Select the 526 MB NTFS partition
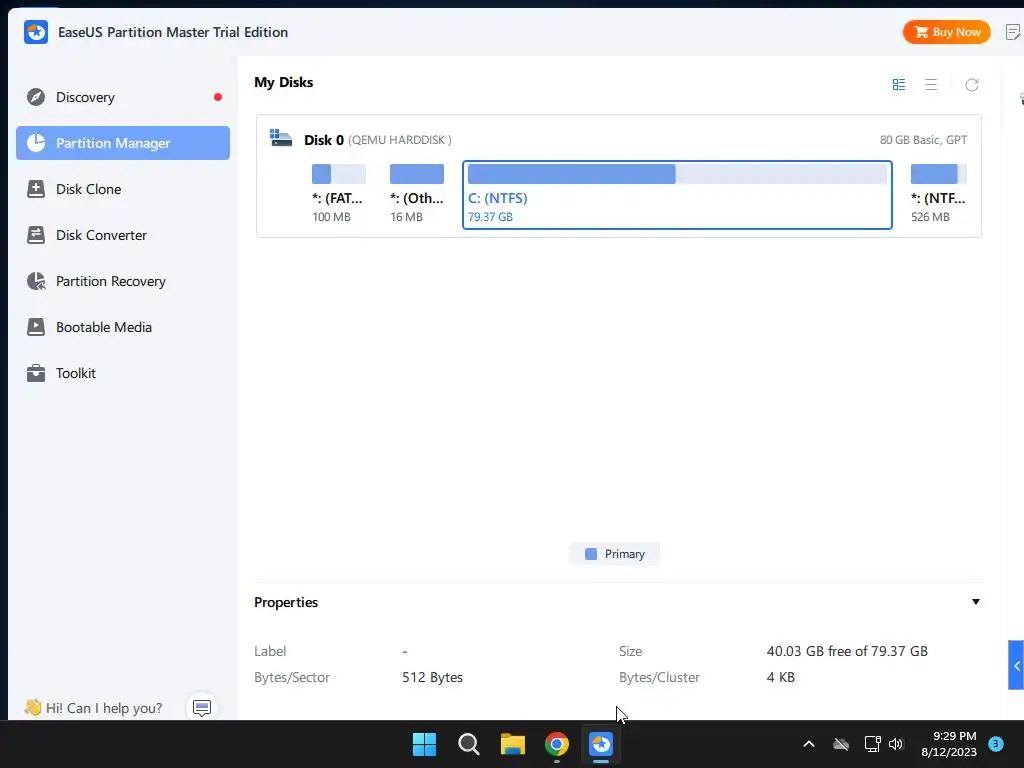 (x=938, y=194)
